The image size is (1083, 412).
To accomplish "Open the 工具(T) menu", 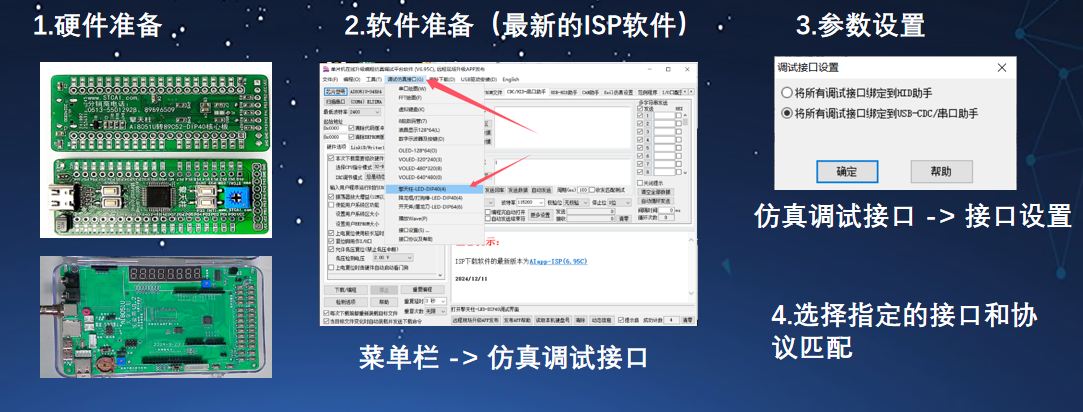I will (x=374, y=79).
